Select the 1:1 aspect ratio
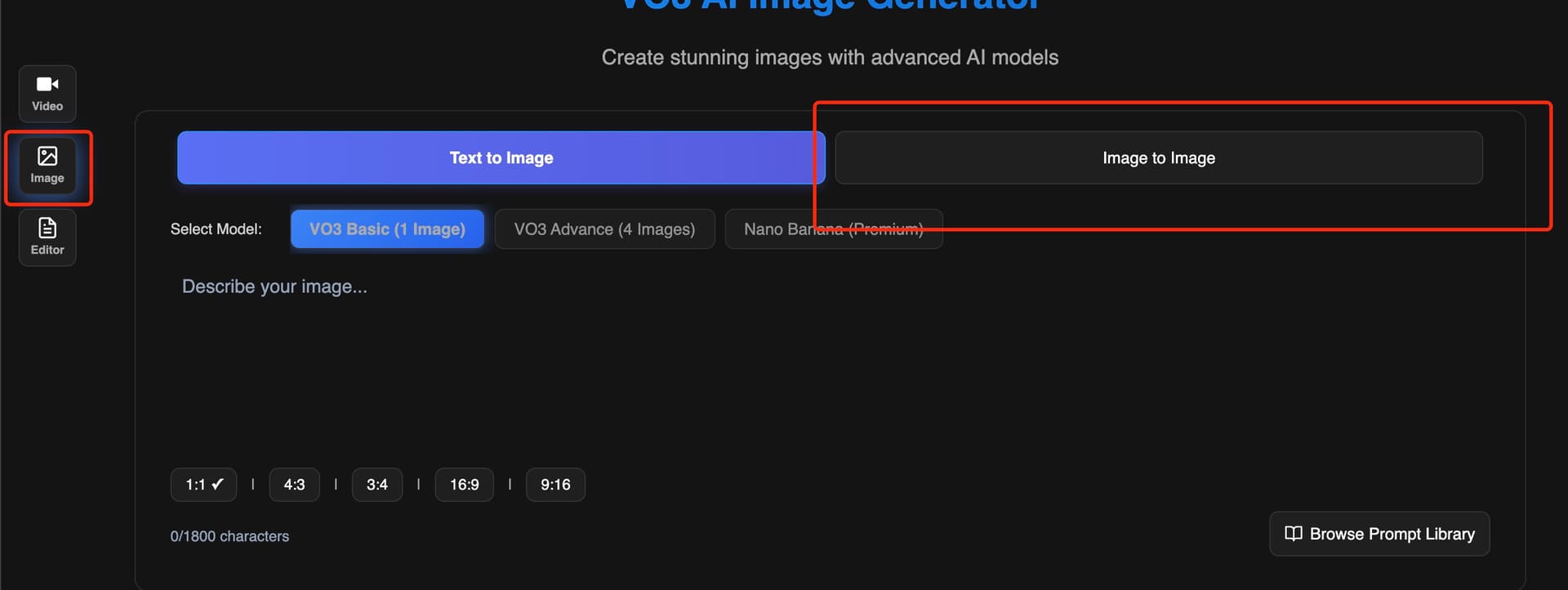The image size is (1568, 590). pos(203,484)
